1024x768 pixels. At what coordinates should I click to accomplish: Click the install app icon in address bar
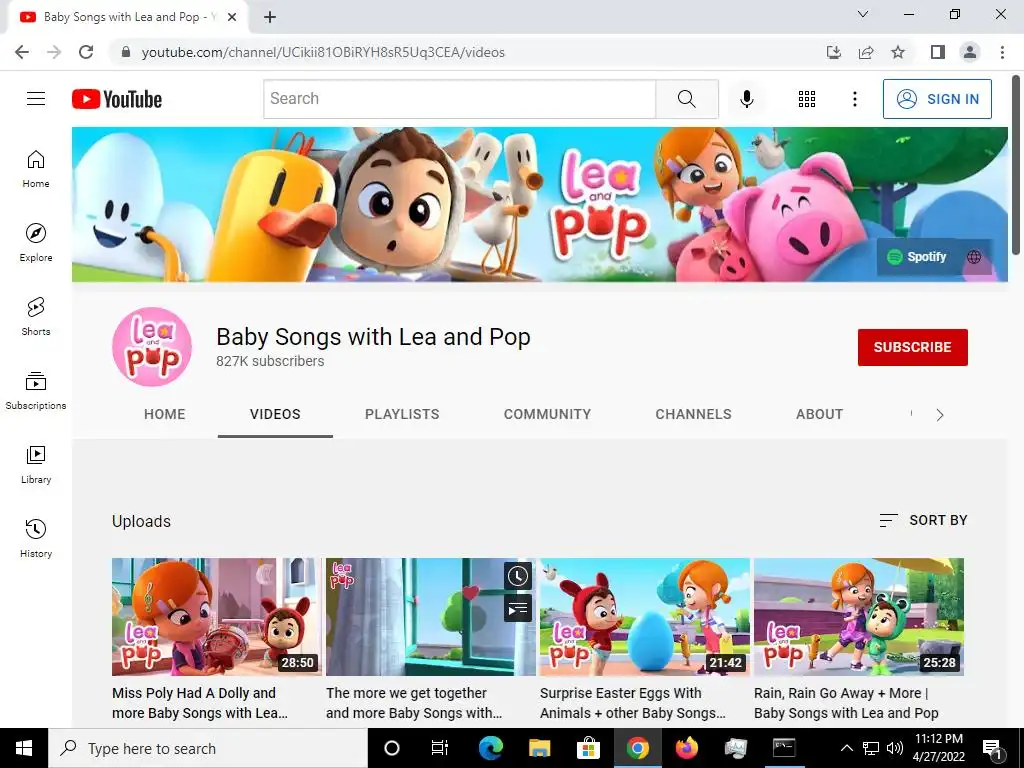pyautogui.click(x=834, y=52)
